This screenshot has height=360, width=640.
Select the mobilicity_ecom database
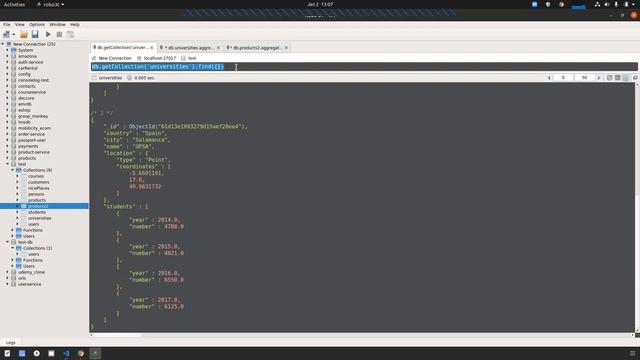[34, 128]
